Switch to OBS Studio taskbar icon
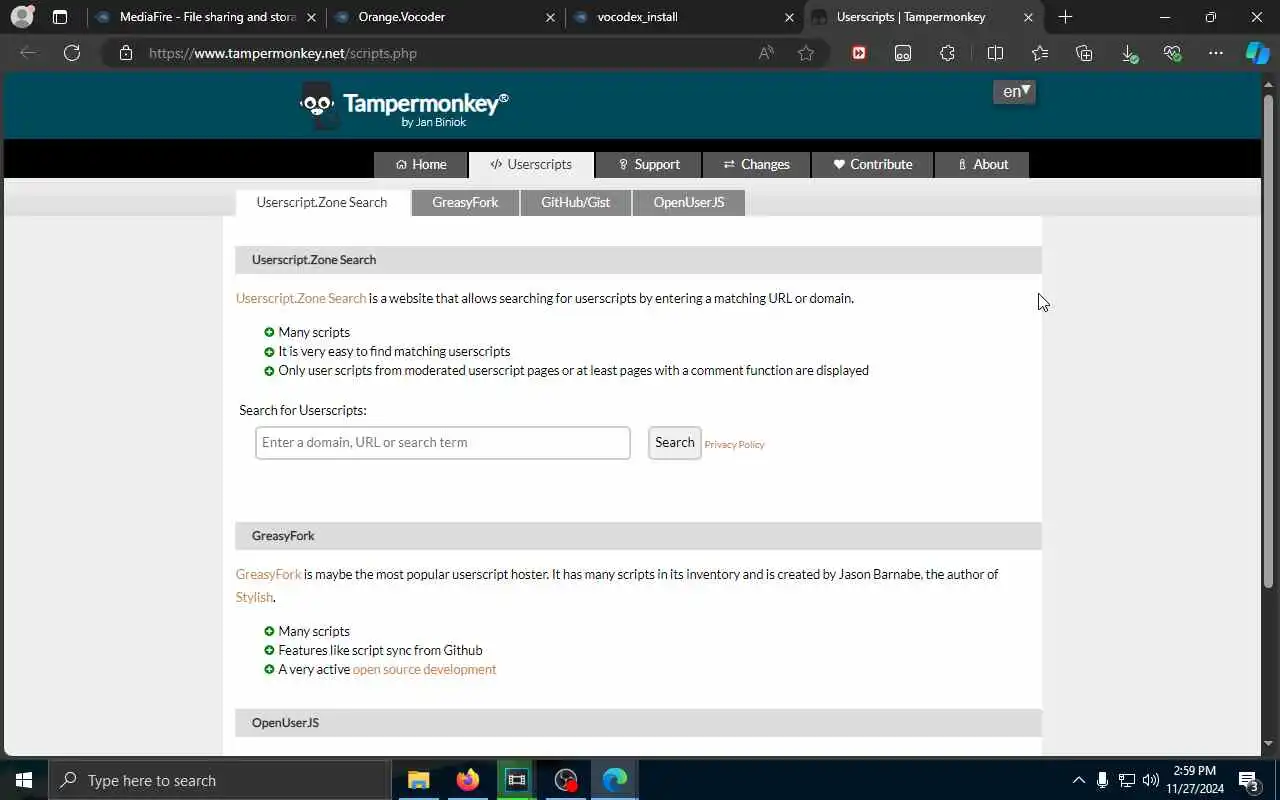The image size is (1280, 800). (566, 780)
